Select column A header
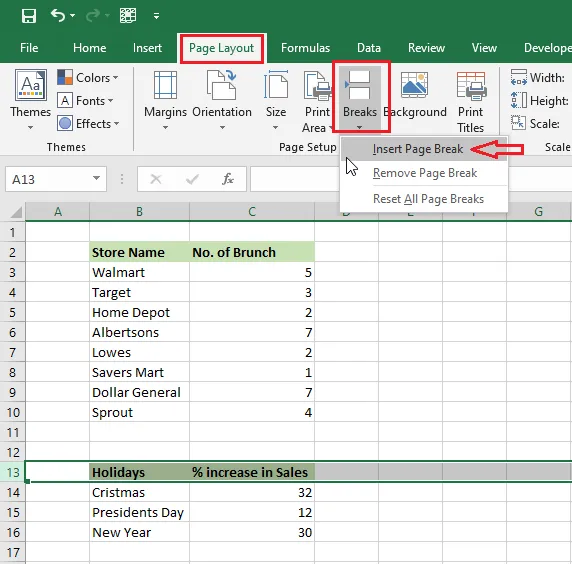The image size is (572, 564). tap(58, 212)
